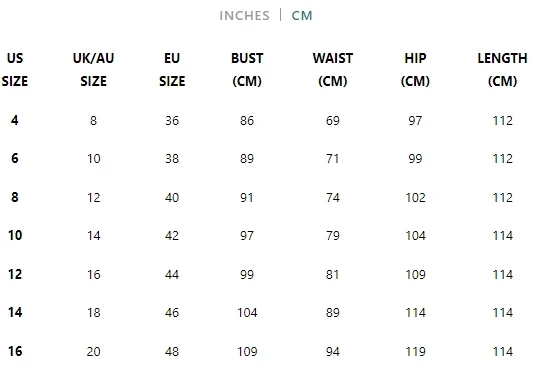Screen dimensions: 536x371
Task: Select US size 14 row label
Action: tap(15, 312)
